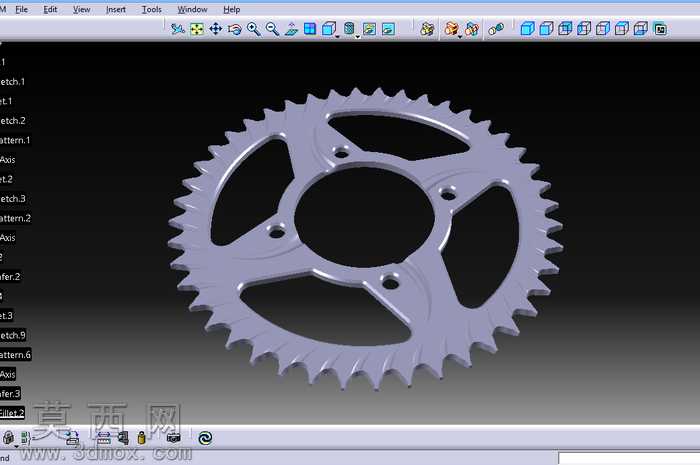This screenshot has width=700, height=465.
Task: Click the blue swirl logo icon
Action: click(x=205, y=438)
